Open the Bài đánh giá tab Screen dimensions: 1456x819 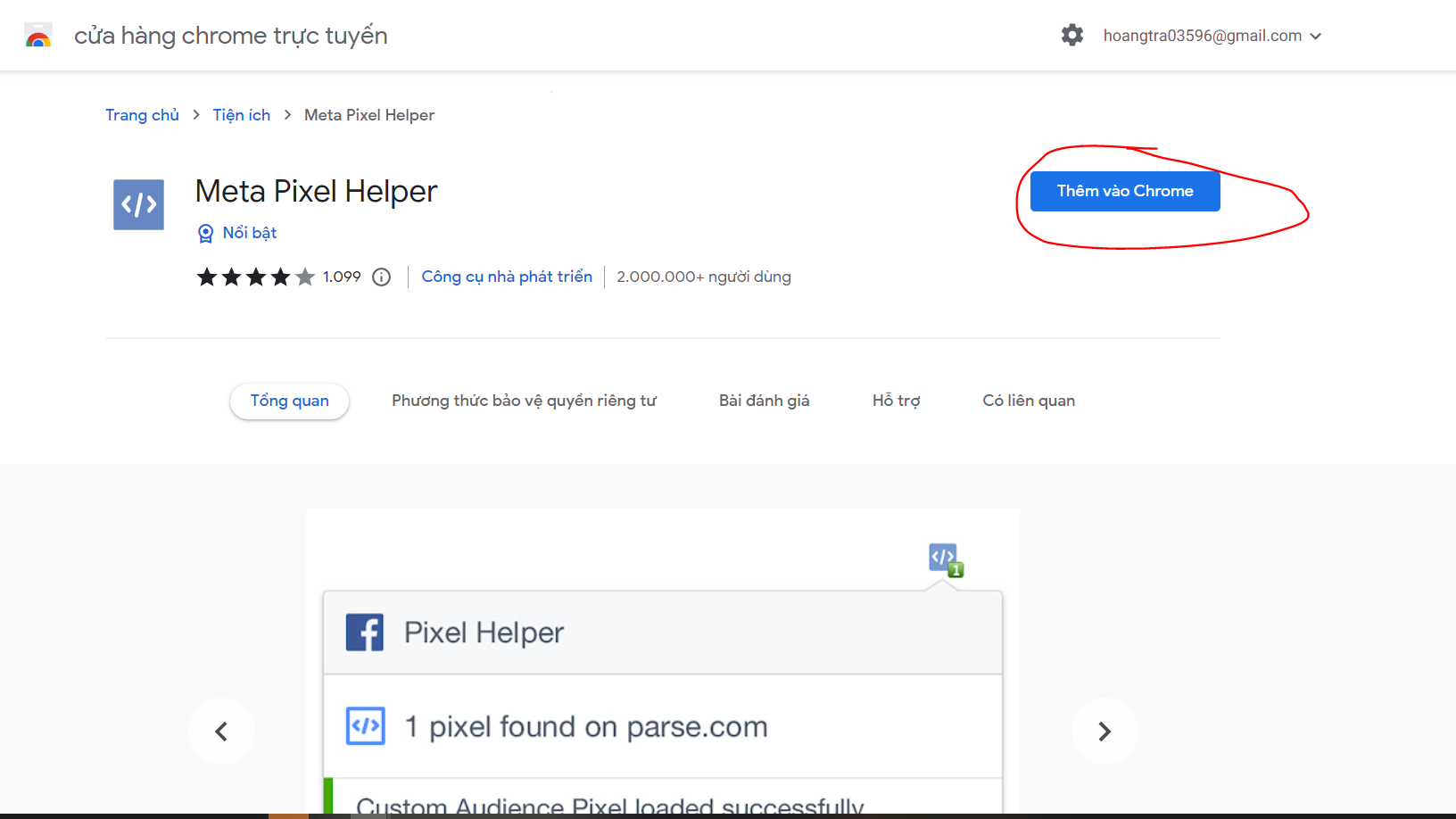[x=764, y=401]
